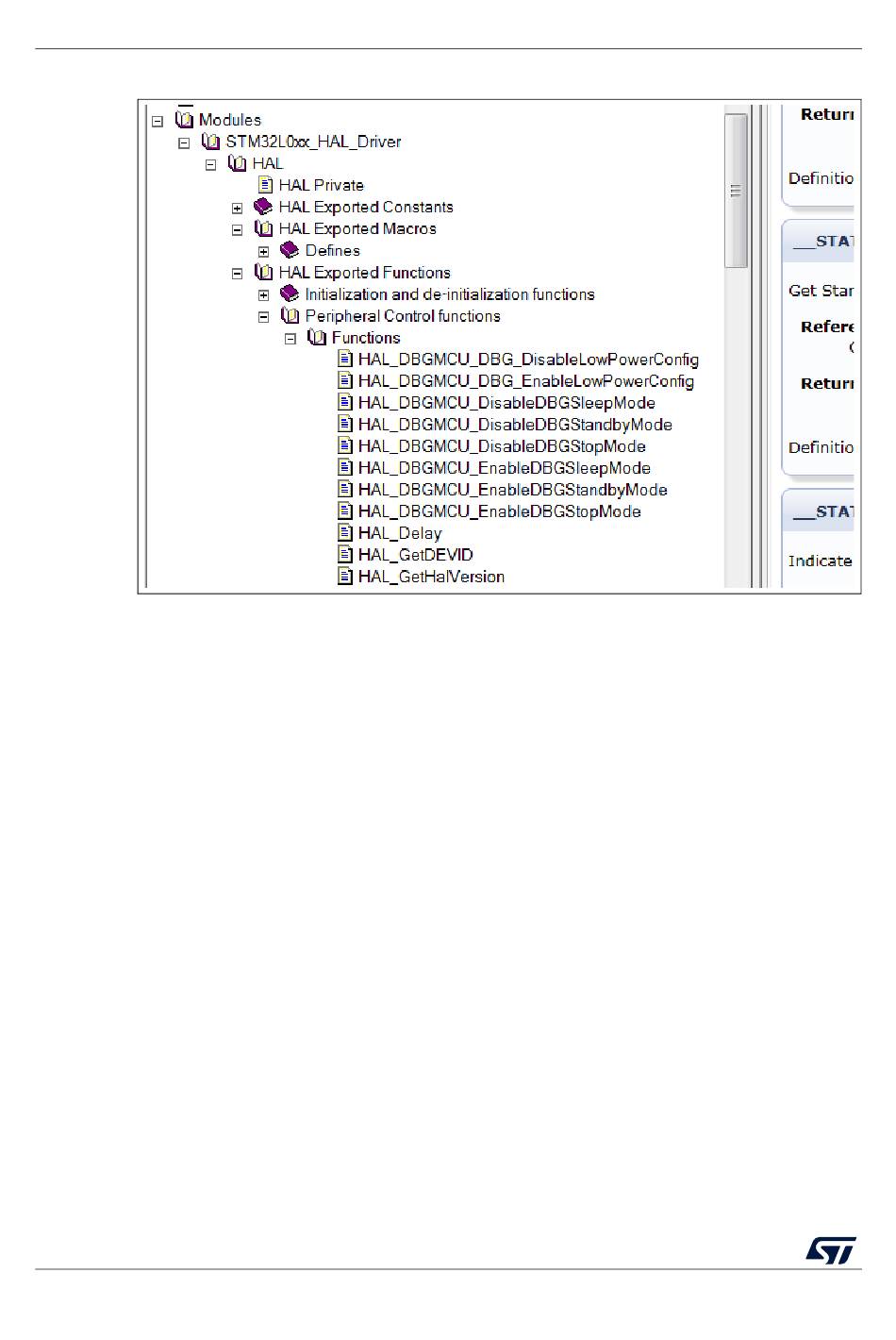
Task: Expand the Defines node
Action: pos(264,252)
